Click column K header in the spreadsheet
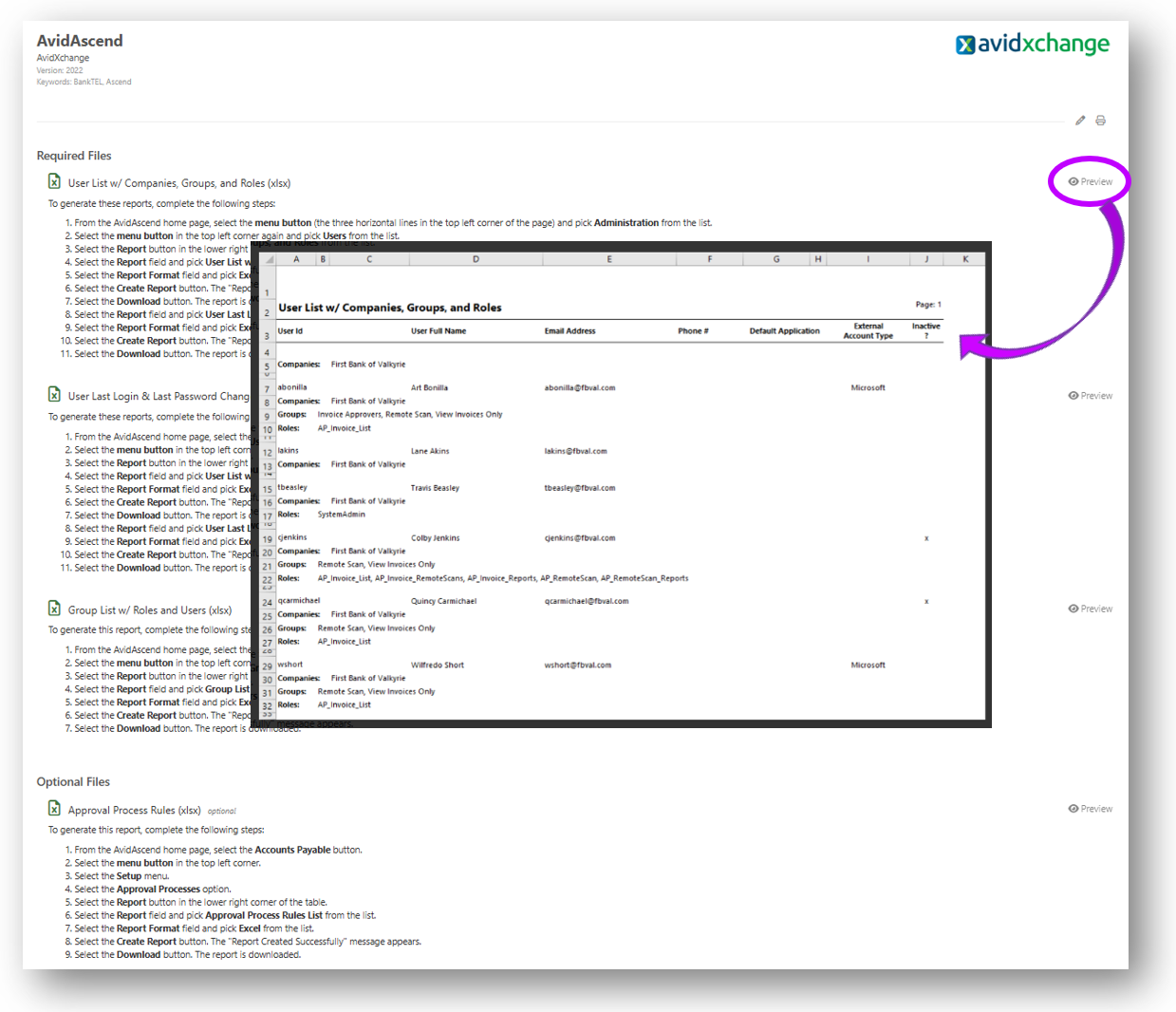This screenshot has height=1012, width=1176. point(965,259)
